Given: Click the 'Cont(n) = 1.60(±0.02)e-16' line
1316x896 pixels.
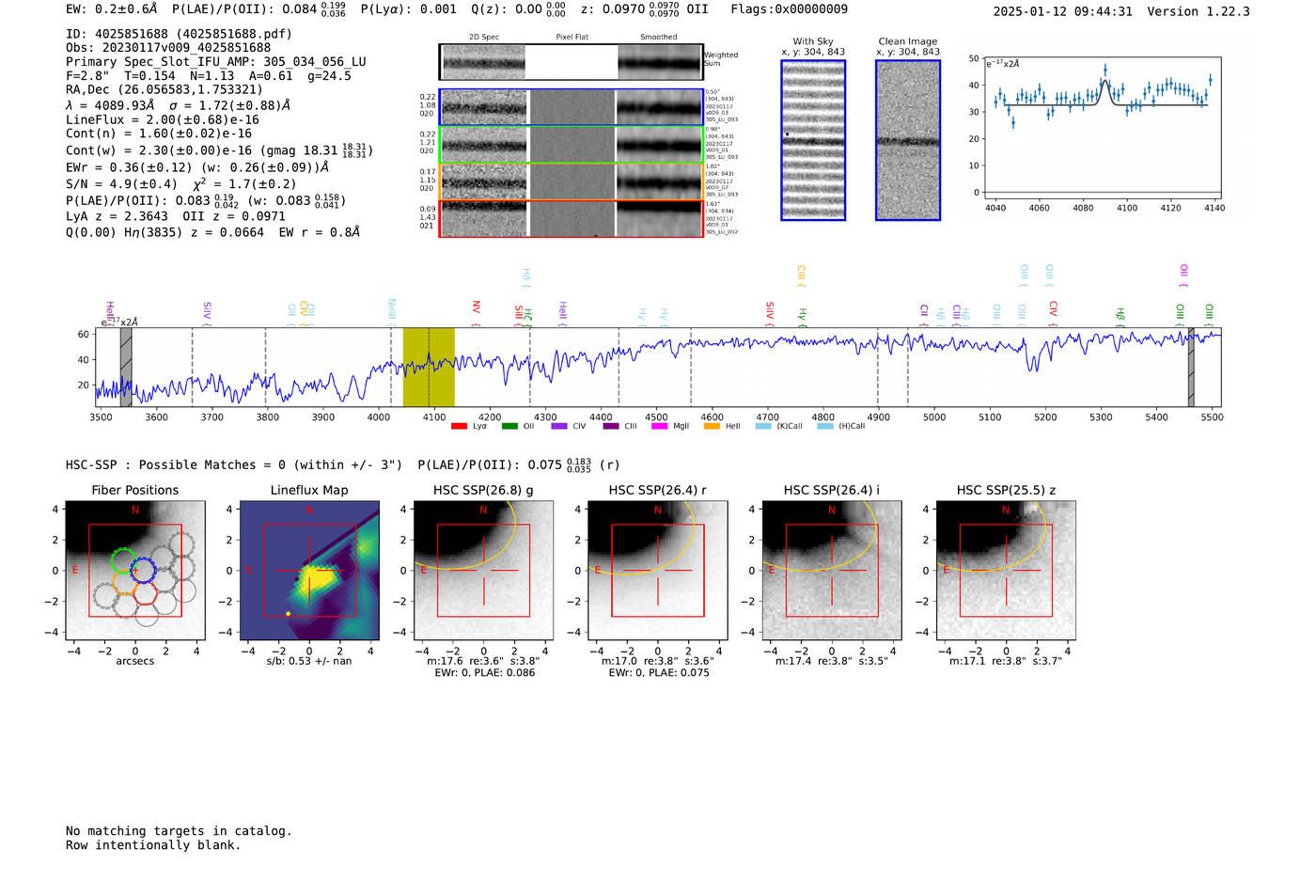Looking at the screenshot, I should (159, 134).
